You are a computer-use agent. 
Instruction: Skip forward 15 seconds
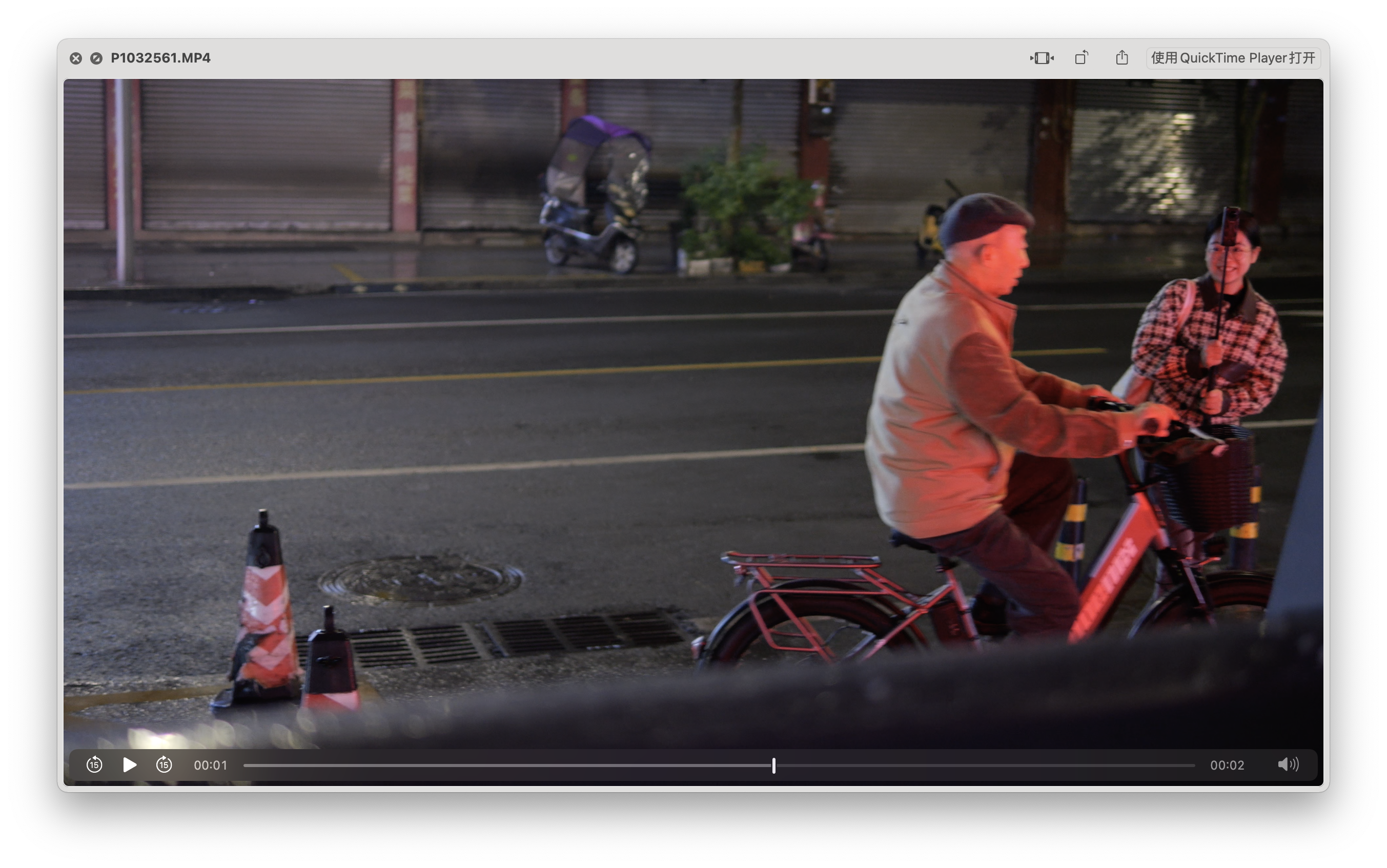(x=164, y=764)
